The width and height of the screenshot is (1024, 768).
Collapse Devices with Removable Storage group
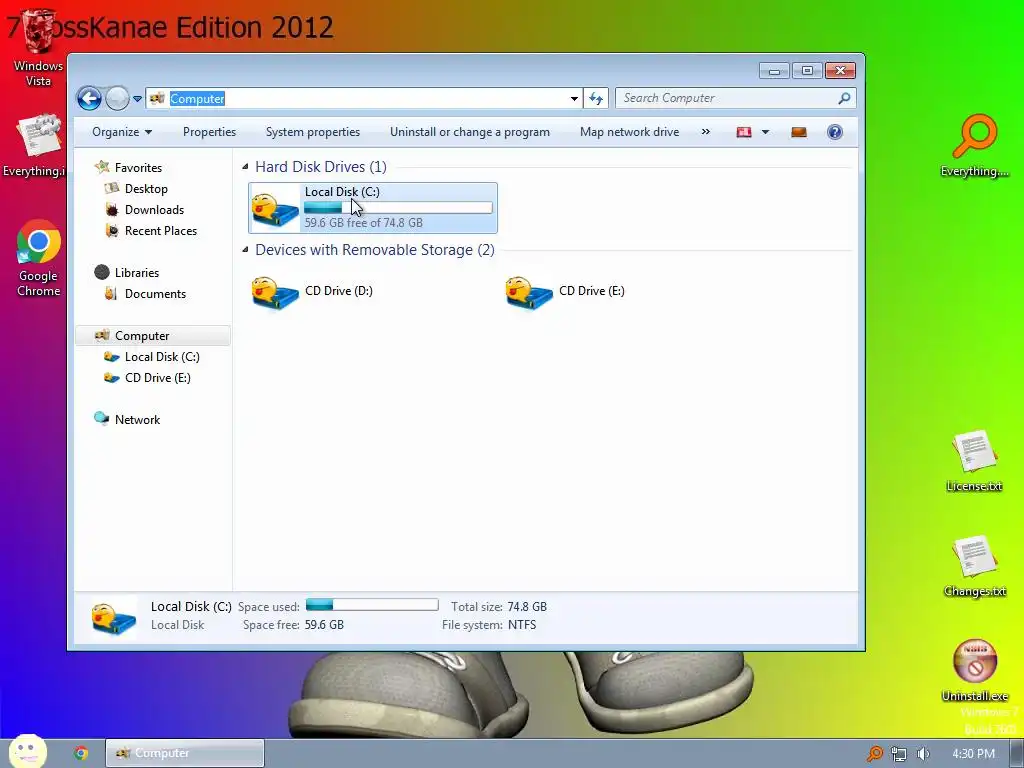[x=245, y=249]
